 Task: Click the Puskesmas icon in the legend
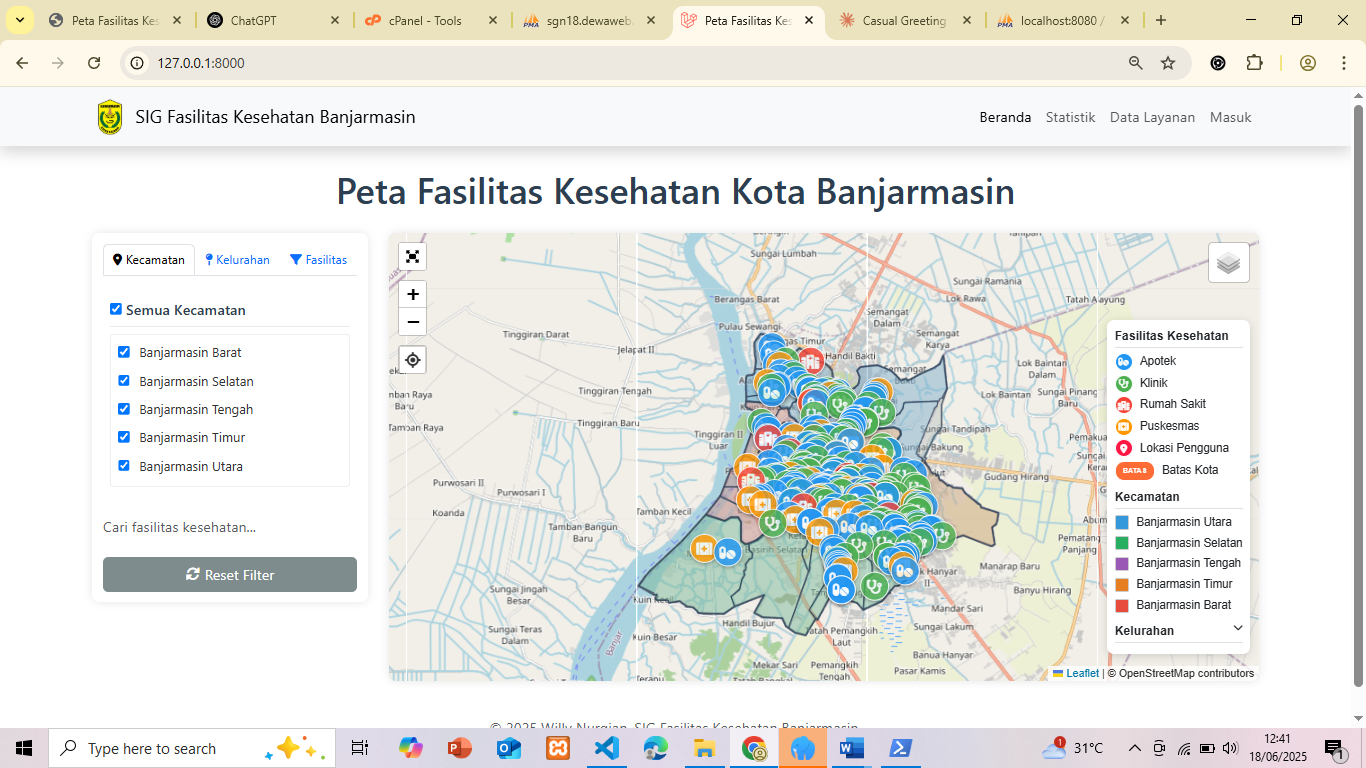(x=1124, y=426)
